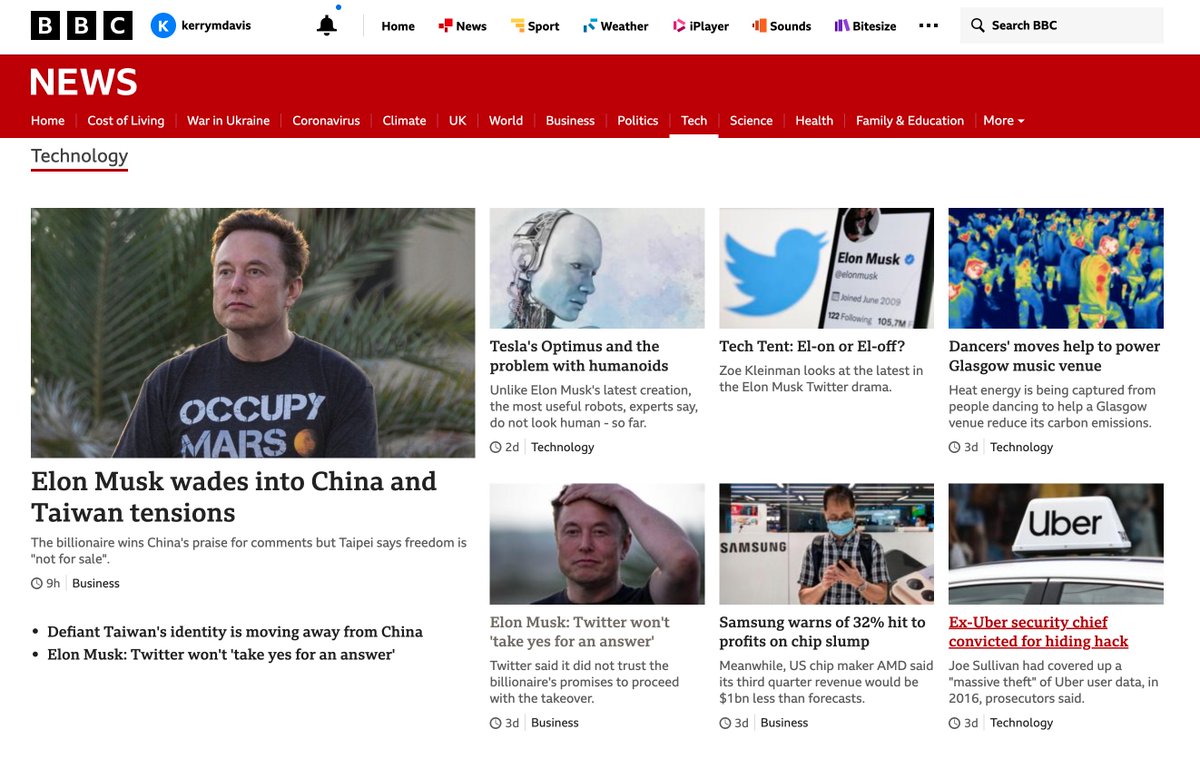The image size is (1200, 769).
Task: Open the Family & Education section
Action: tap(910, 120)
